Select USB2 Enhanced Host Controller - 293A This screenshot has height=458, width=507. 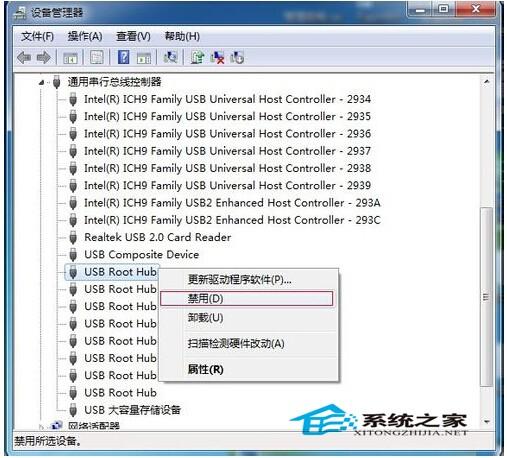coord(232,203)
